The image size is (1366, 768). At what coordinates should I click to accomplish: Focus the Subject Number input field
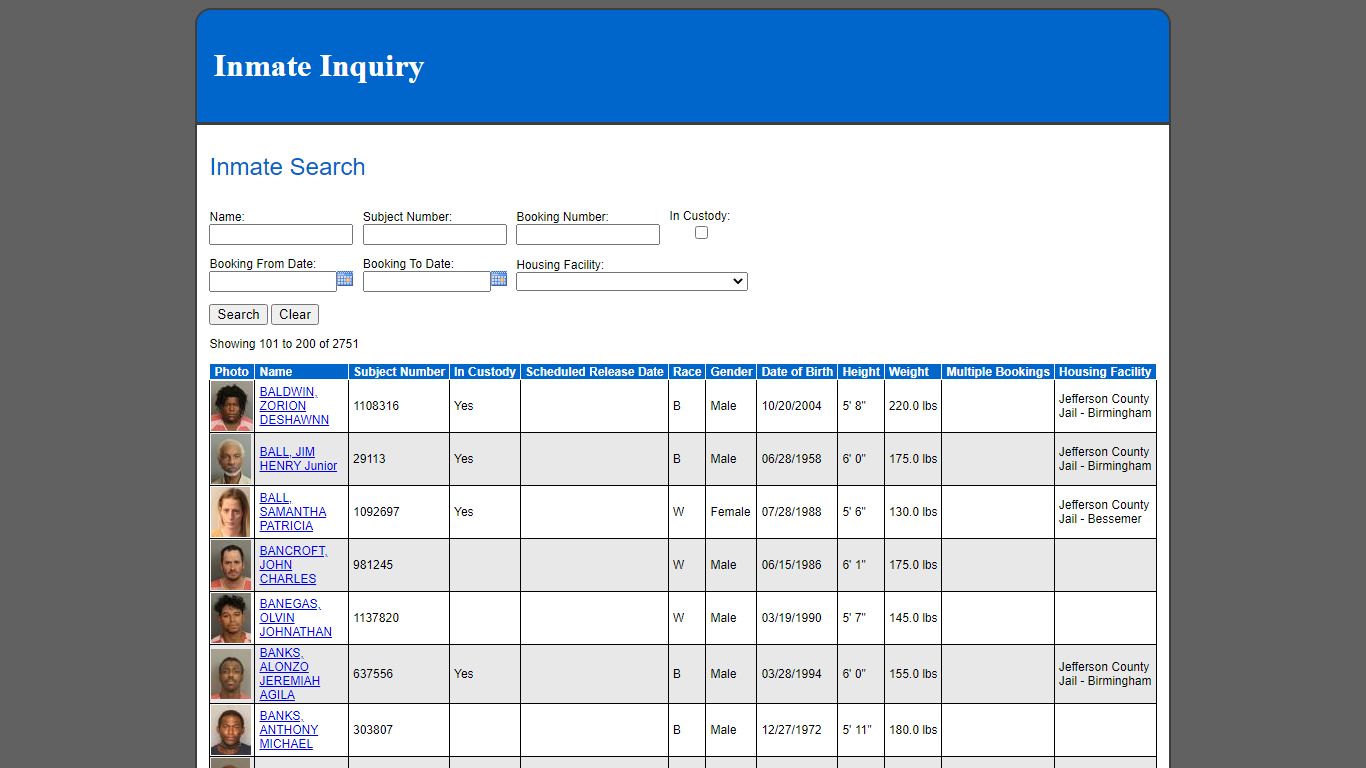tap(435, 234)
